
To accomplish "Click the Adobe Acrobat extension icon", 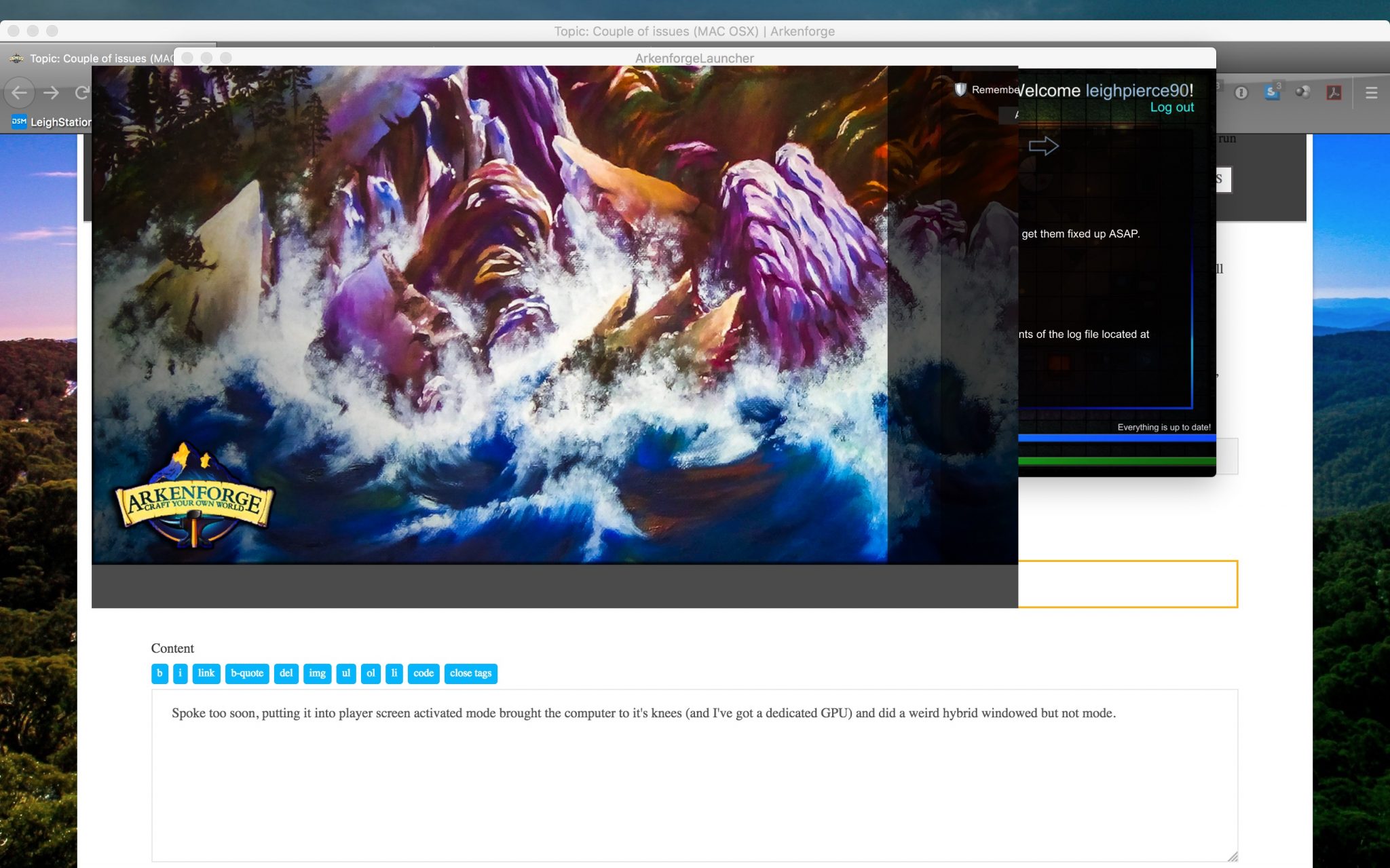I will [x=1334, y=93].
